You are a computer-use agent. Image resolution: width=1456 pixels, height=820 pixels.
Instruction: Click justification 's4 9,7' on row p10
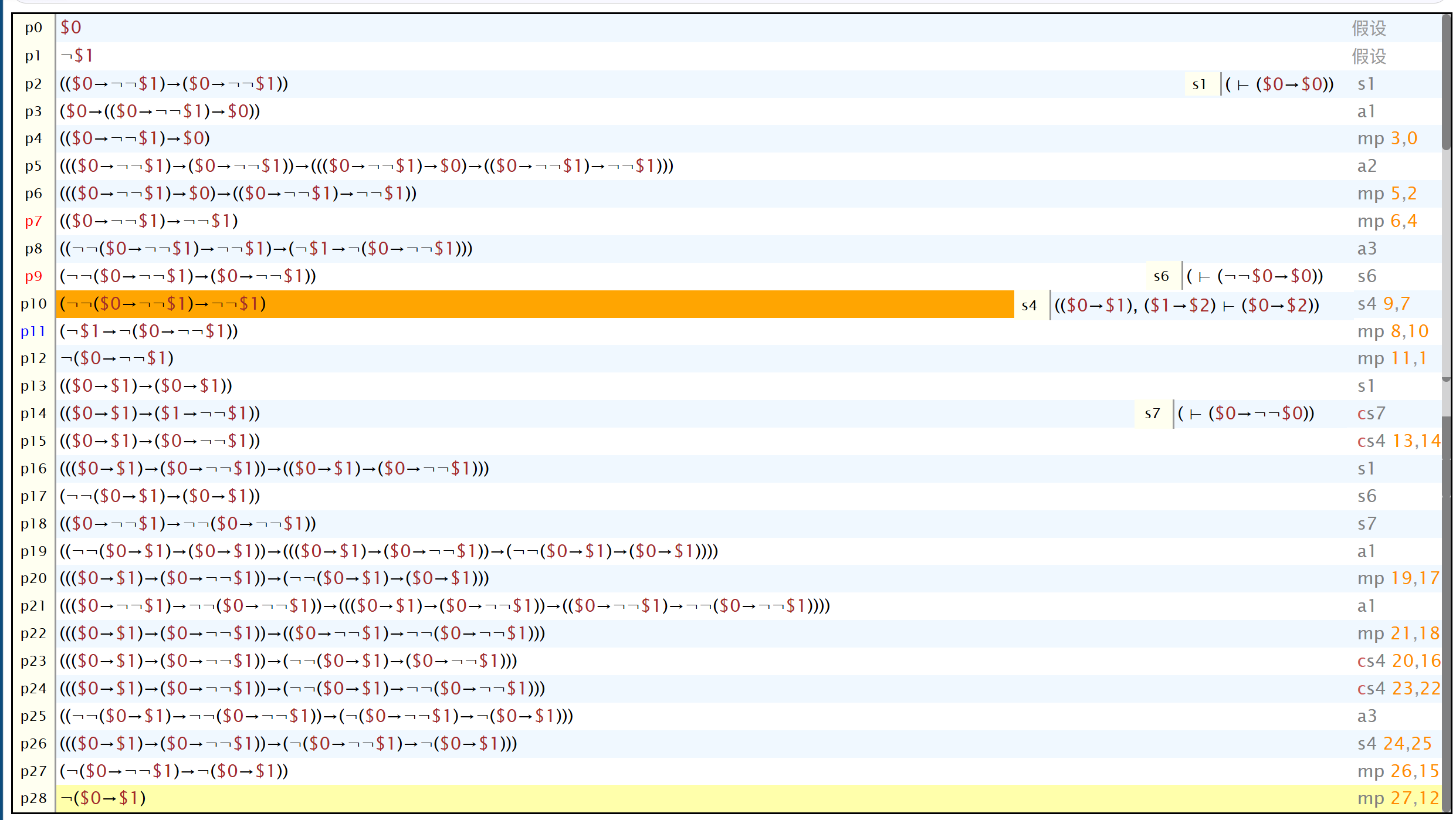(x=1383, y=304)
